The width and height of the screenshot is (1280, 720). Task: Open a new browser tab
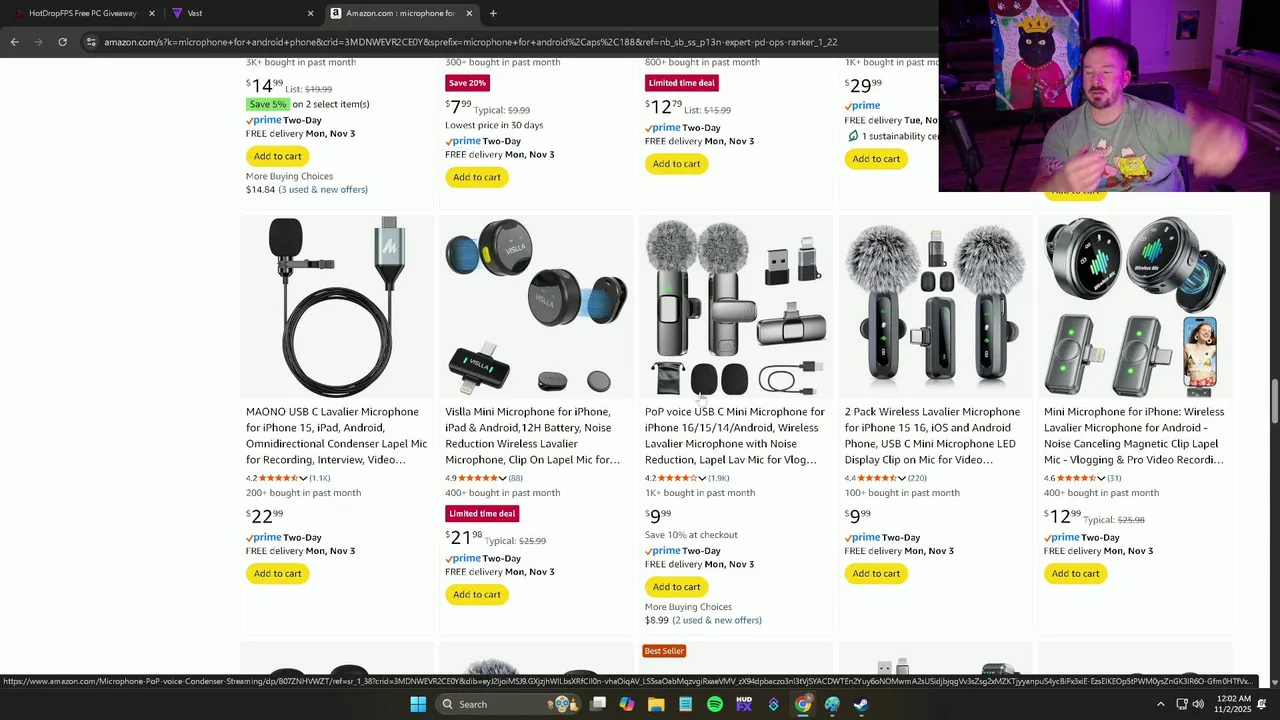click(493, 13)
